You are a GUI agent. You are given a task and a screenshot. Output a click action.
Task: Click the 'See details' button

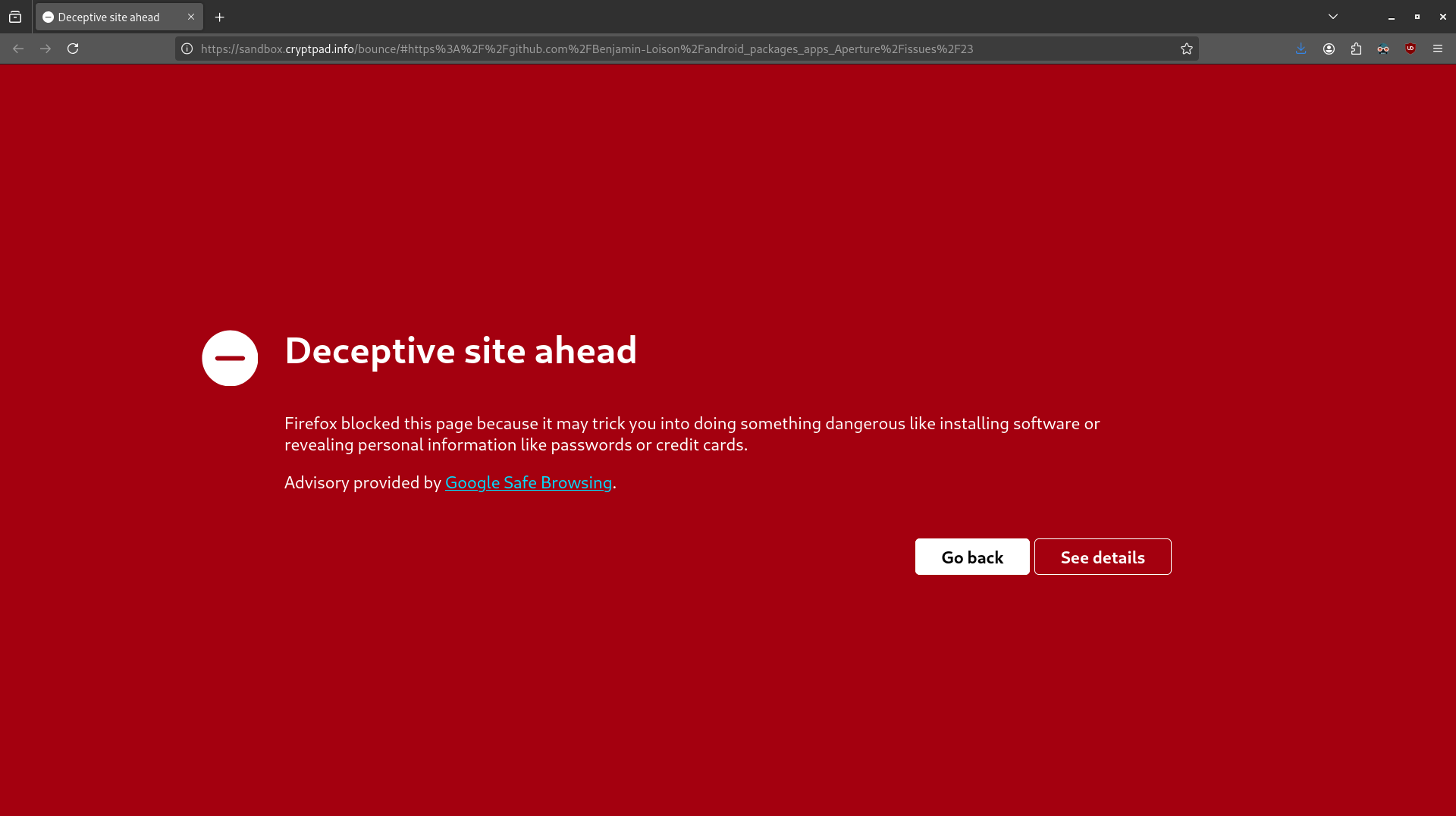click(x=1103, y=557)
